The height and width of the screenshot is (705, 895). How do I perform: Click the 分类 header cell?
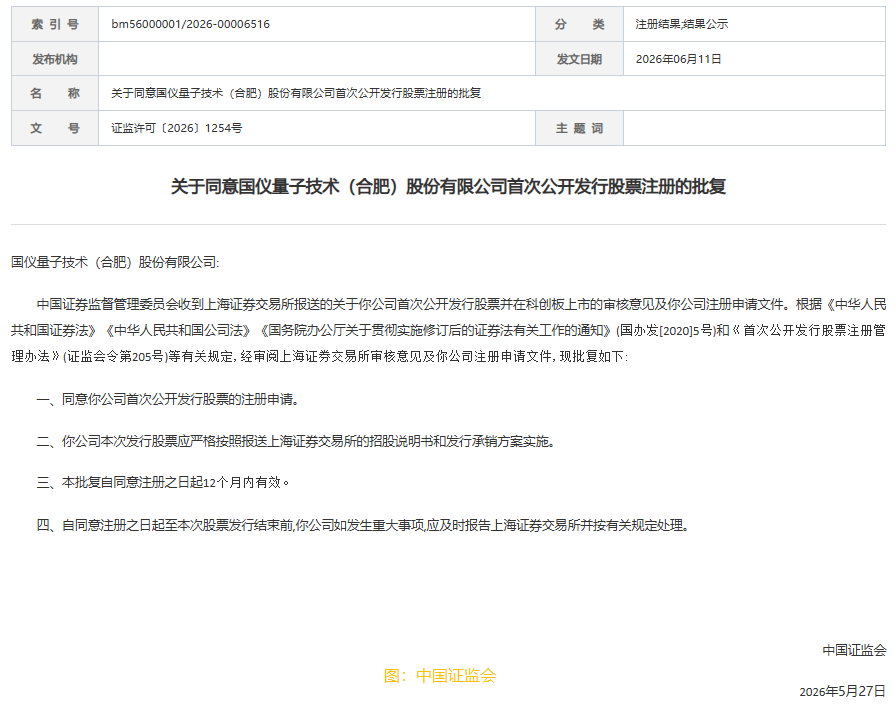(579, 24)
